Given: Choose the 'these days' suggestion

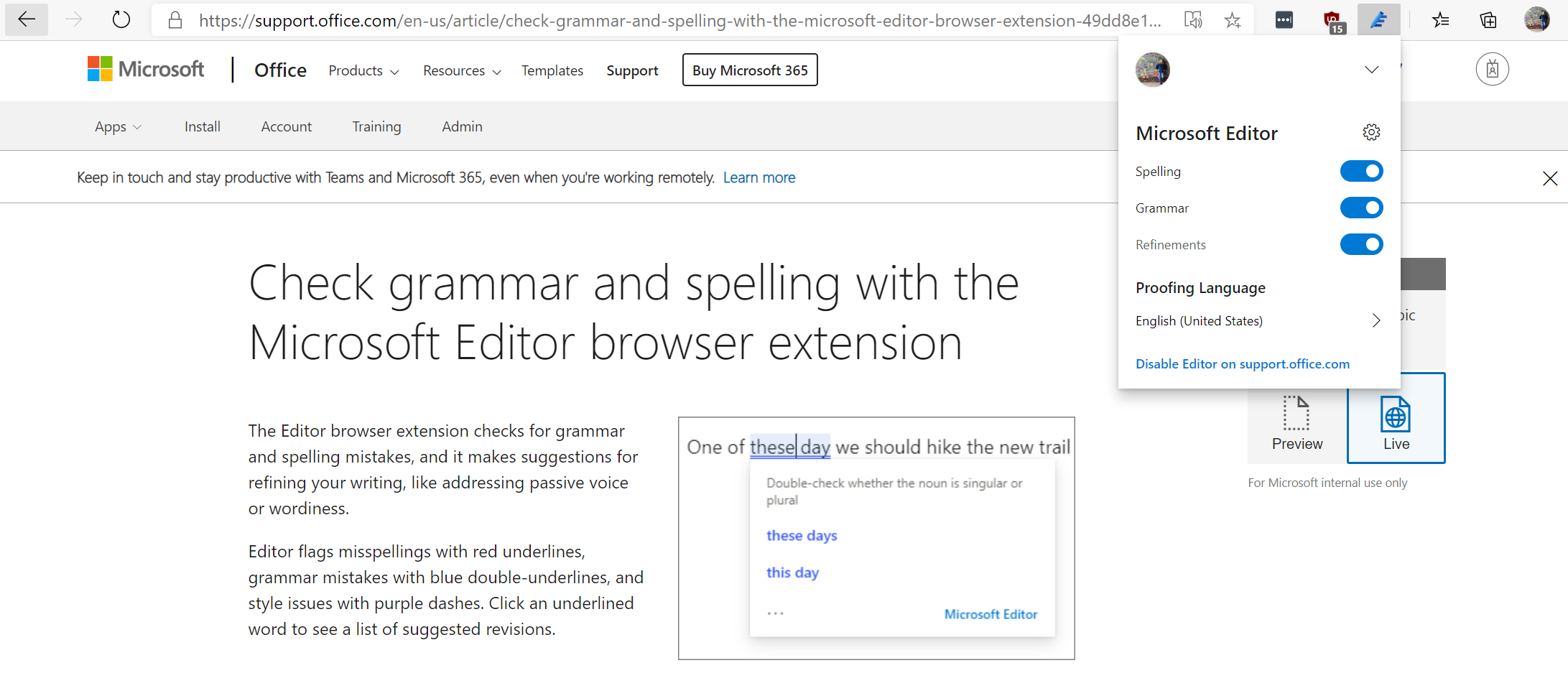Looking at the screenshot, I should tap(802, 535).
